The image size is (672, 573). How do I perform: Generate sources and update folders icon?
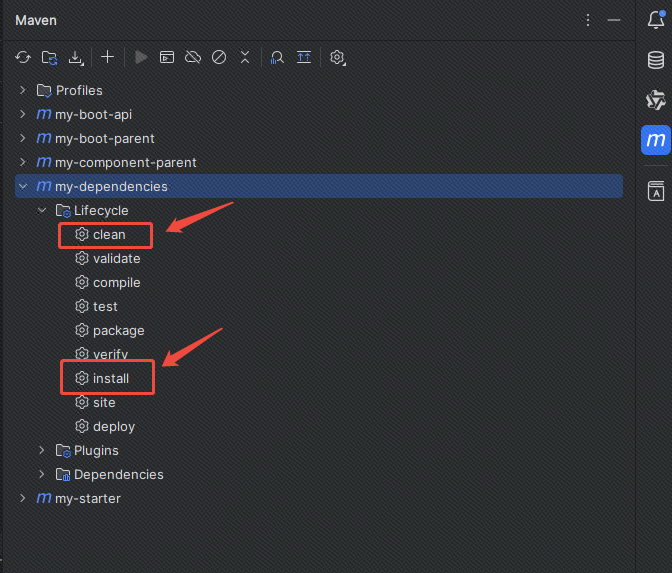click(49, 57)
